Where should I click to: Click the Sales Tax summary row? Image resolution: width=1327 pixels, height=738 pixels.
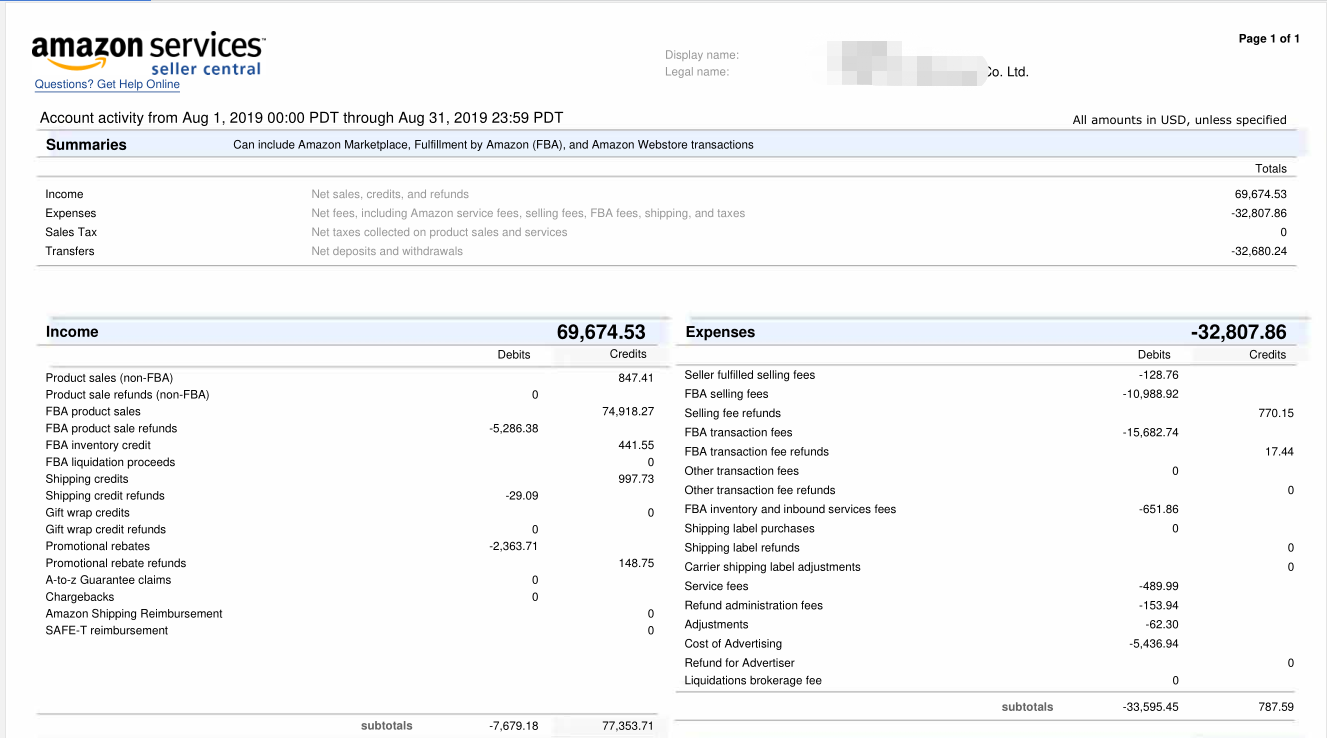pyautogui.click(x=668, y=232)
